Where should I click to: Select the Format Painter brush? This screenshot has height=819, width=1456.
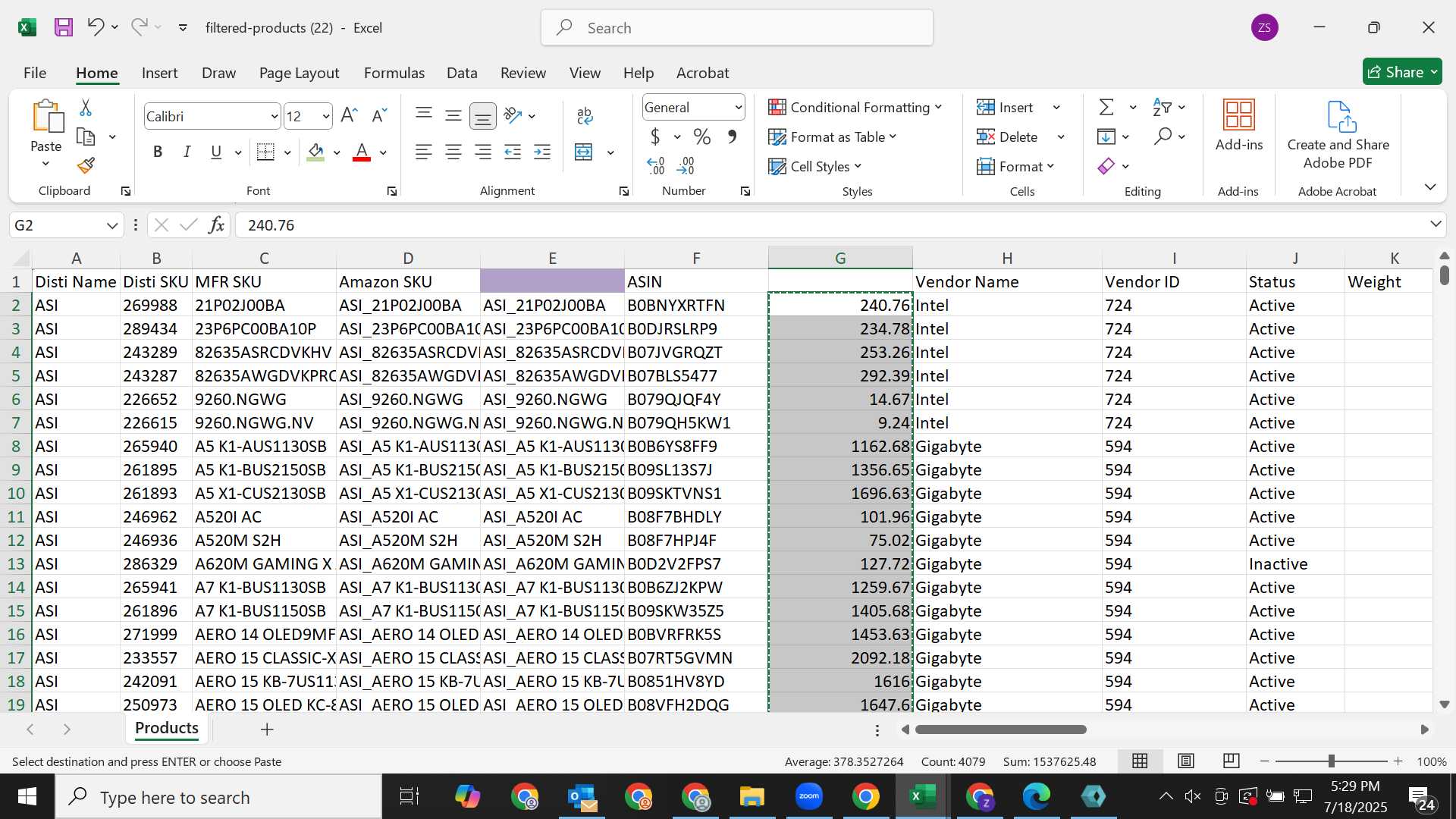pos(86,165)
